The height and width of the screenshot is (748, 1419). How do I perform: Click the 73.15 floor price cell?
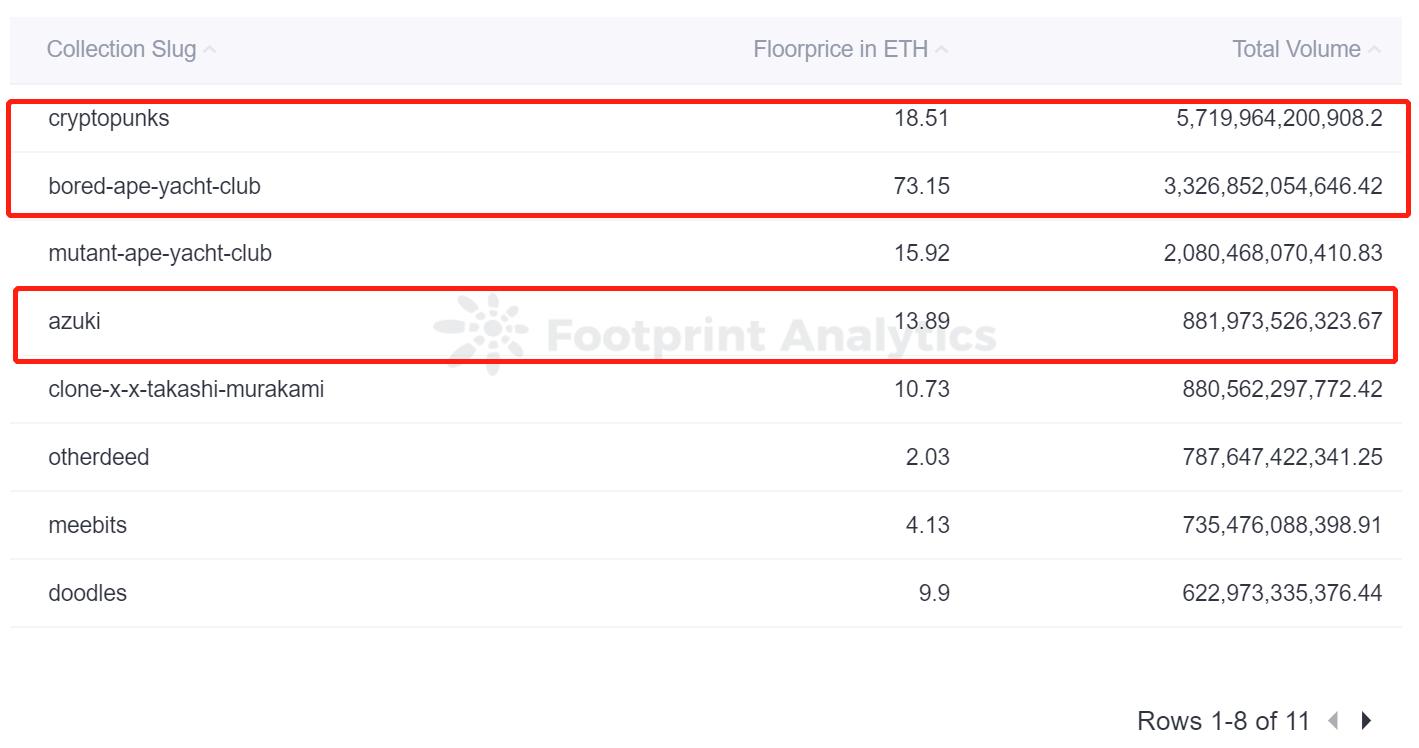[x=922, y=186]
